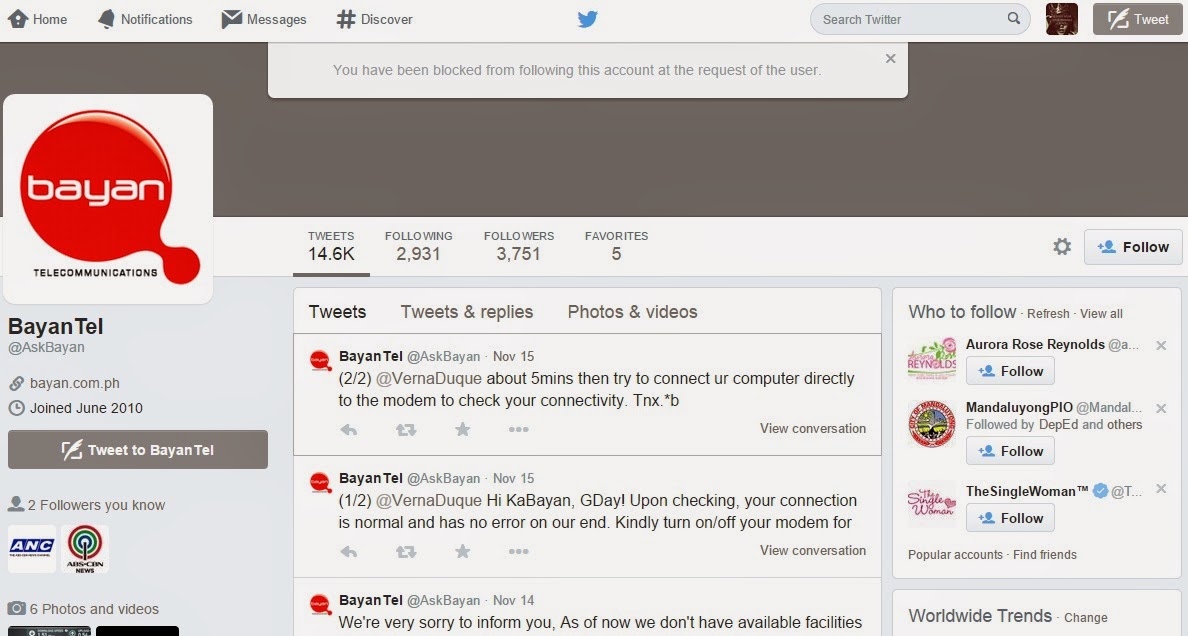
Task: Open the bayan.com.ph website link
Action: coord(74,383)
